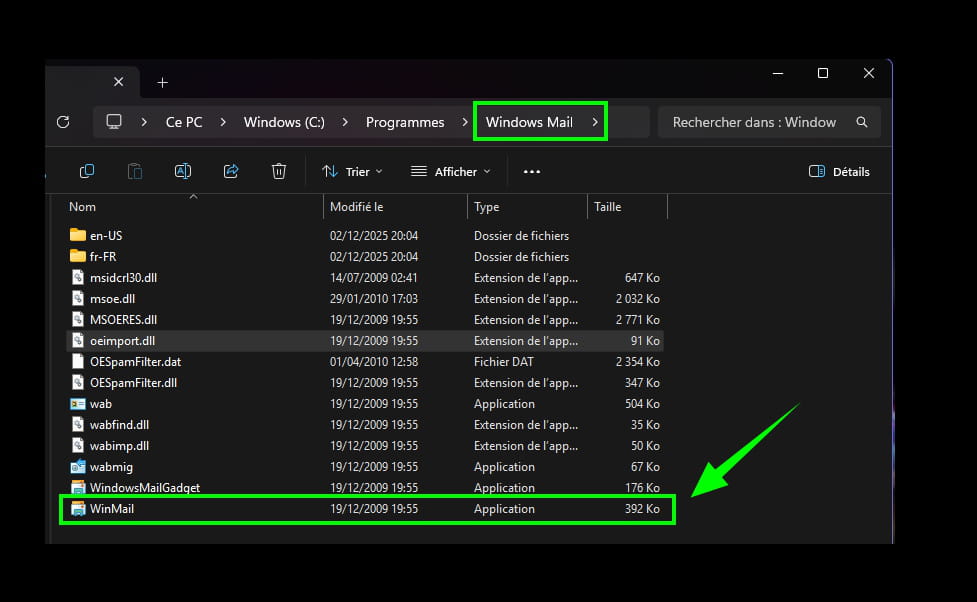Viewport: 977px width, 602px height.
Task: Open the Afficher view dropdown
Action: (451, 172)
